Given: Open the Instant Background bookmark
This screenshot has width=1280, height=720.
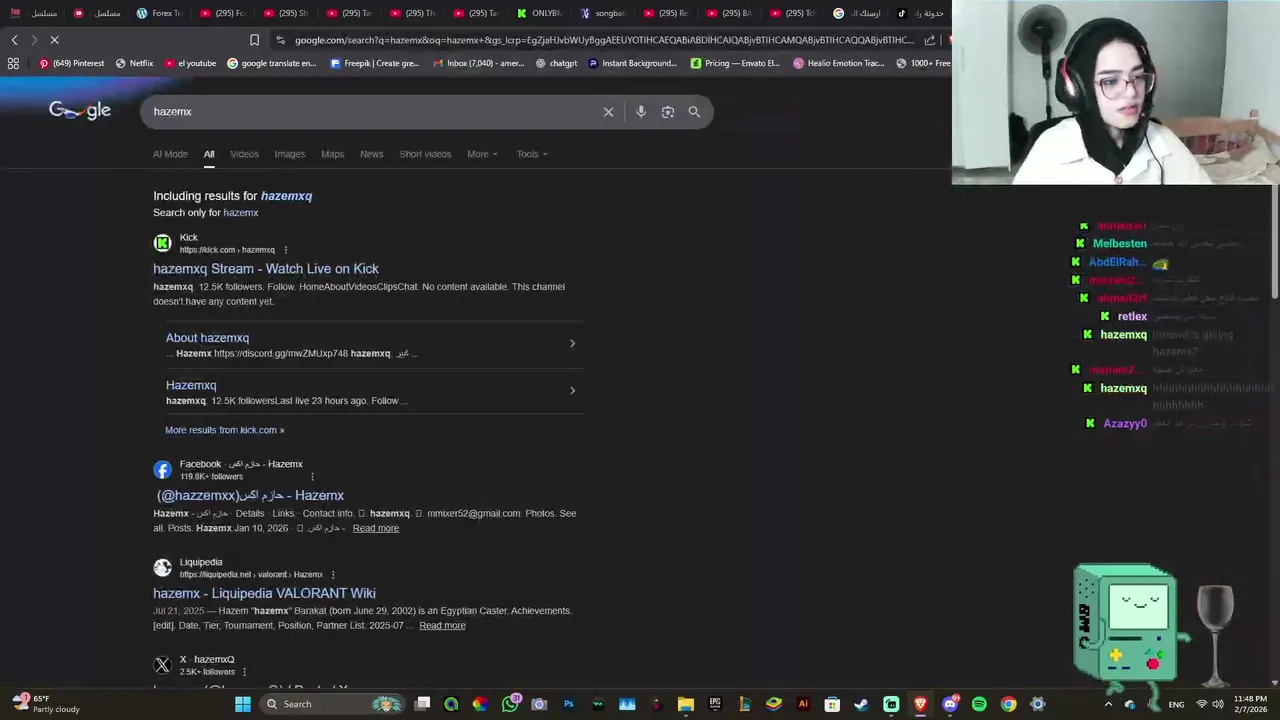Looking at the screenshot, I should (633, 63).
